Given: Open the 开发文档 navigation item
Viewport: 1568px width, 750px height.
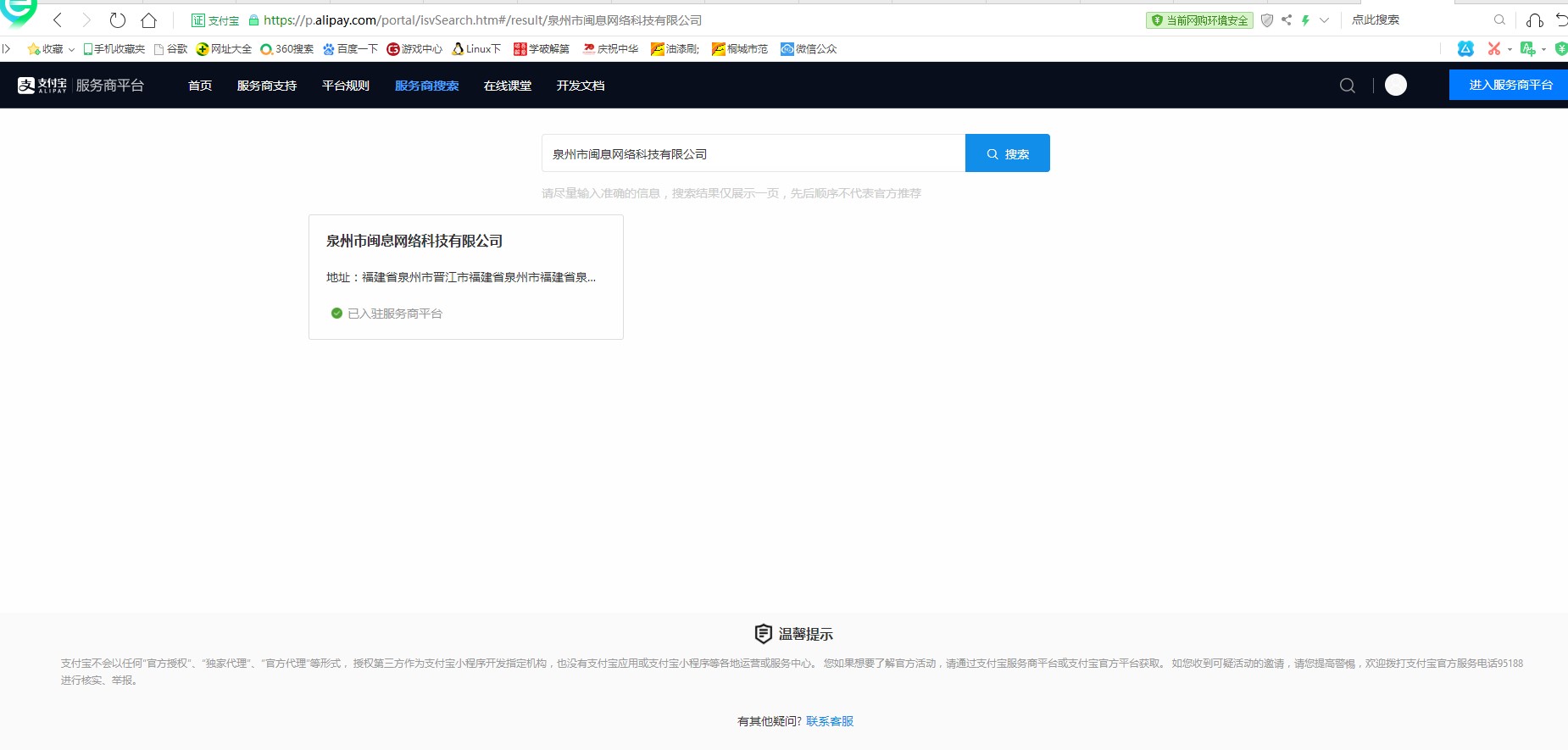Looking at the screenshot, I should pyautogui.click(x=580, y=86).
